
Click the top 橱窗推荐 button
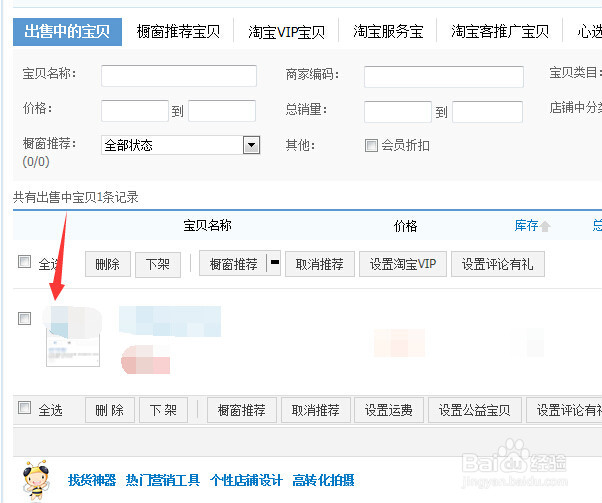233,264
